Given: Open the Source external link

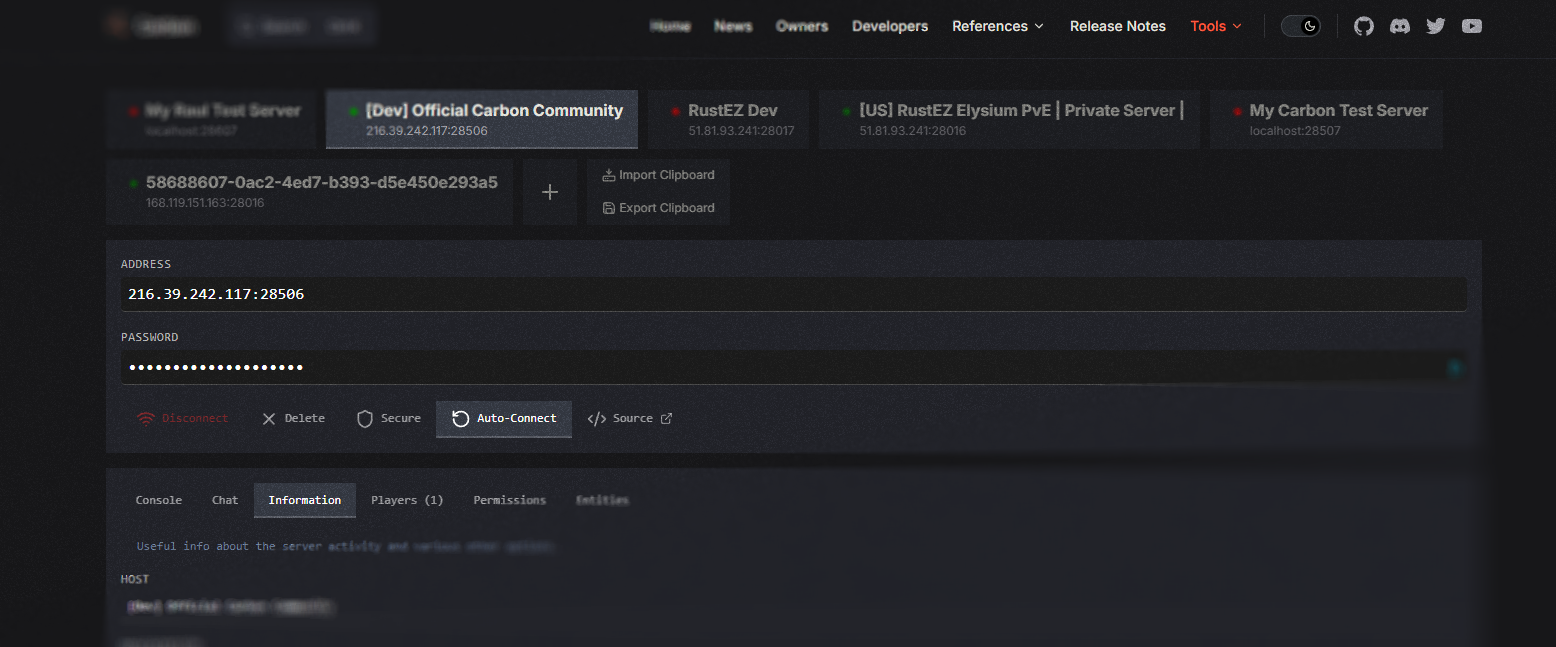Looking at the screenshot, I should coord(630,418).
